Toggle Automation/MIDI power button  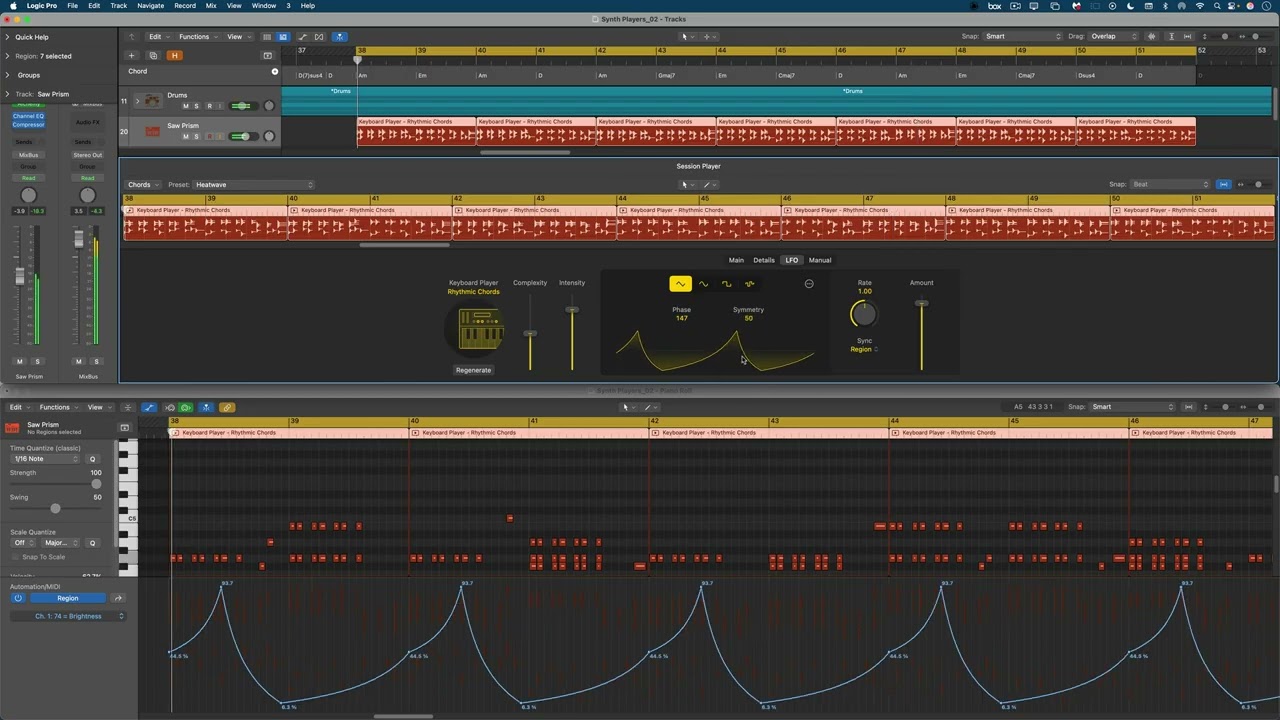(x=17, y=598)
